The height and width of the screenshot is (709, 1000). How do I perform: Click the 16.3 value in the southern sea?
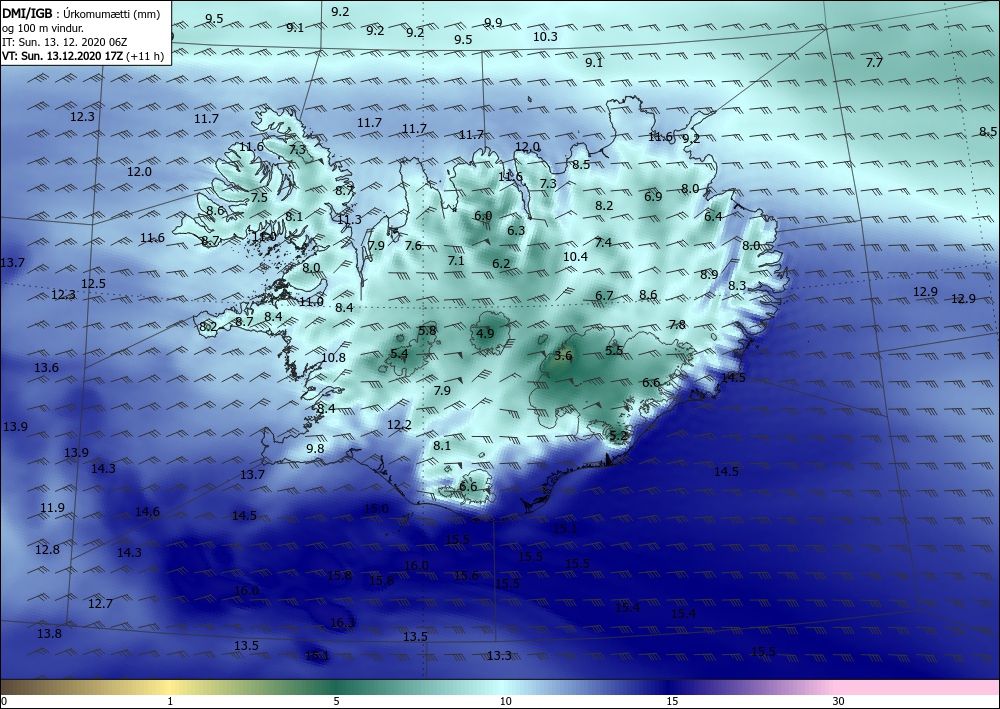(x=342, y=623)
